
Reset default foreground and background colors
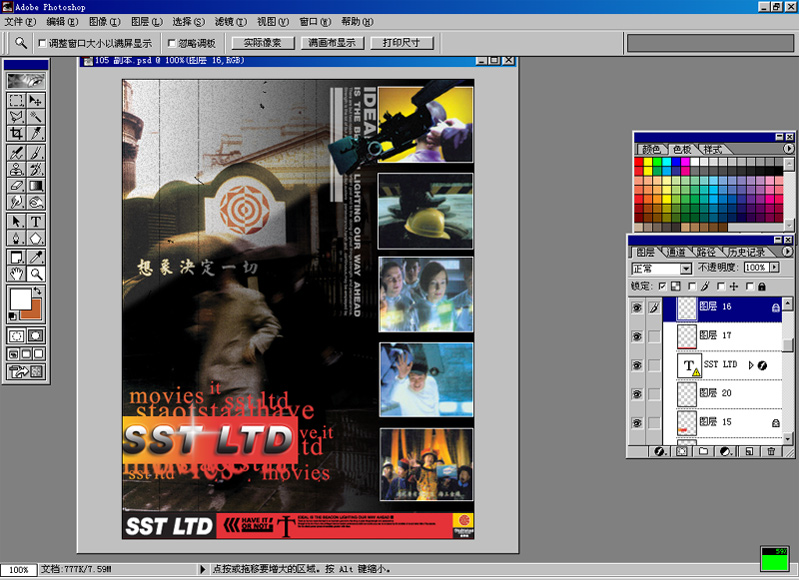[12, 317]
